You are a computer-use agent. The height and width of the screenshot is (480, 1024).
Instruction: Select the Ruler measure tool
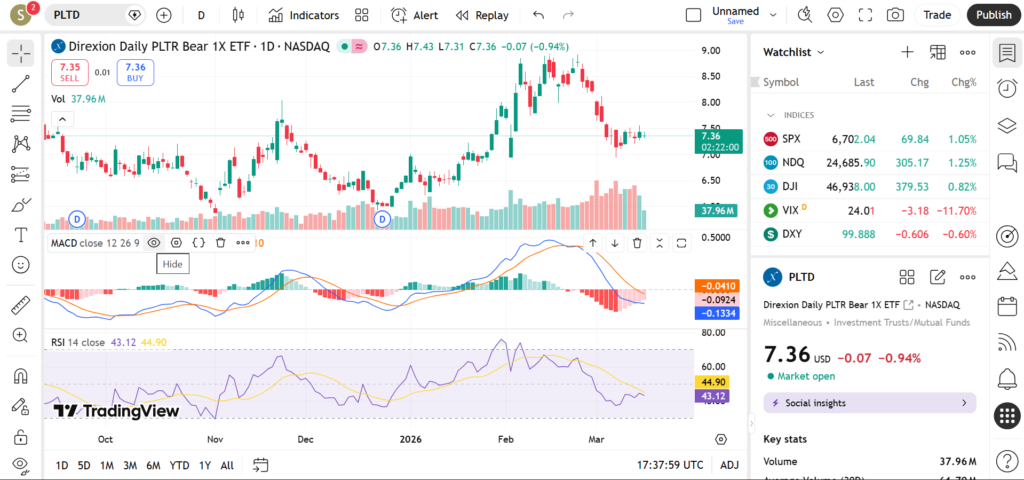tap(21, 305)
